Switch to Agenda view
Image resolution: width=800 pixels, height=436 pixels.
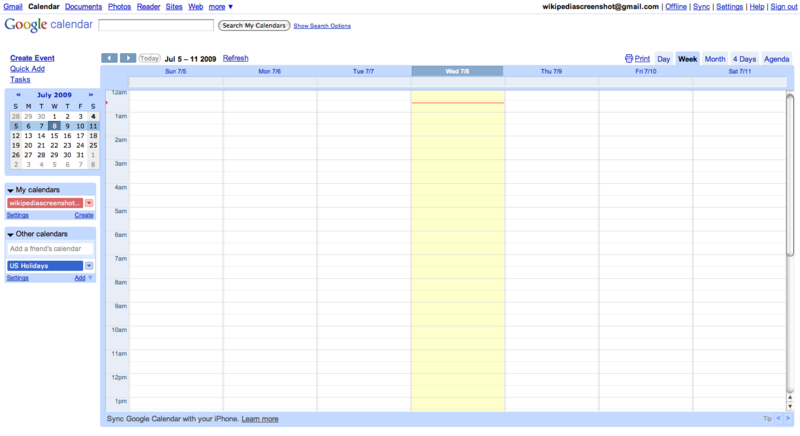tap(777, 59)
